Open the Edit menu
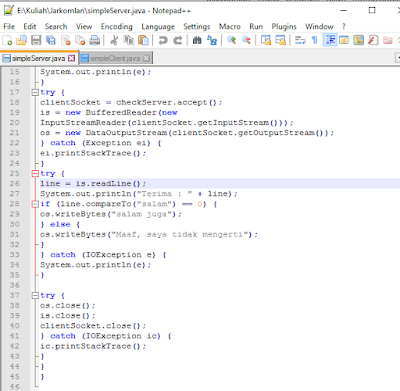Image resolution: width=400 pixels, height=391 pixels. coord(29,26)
